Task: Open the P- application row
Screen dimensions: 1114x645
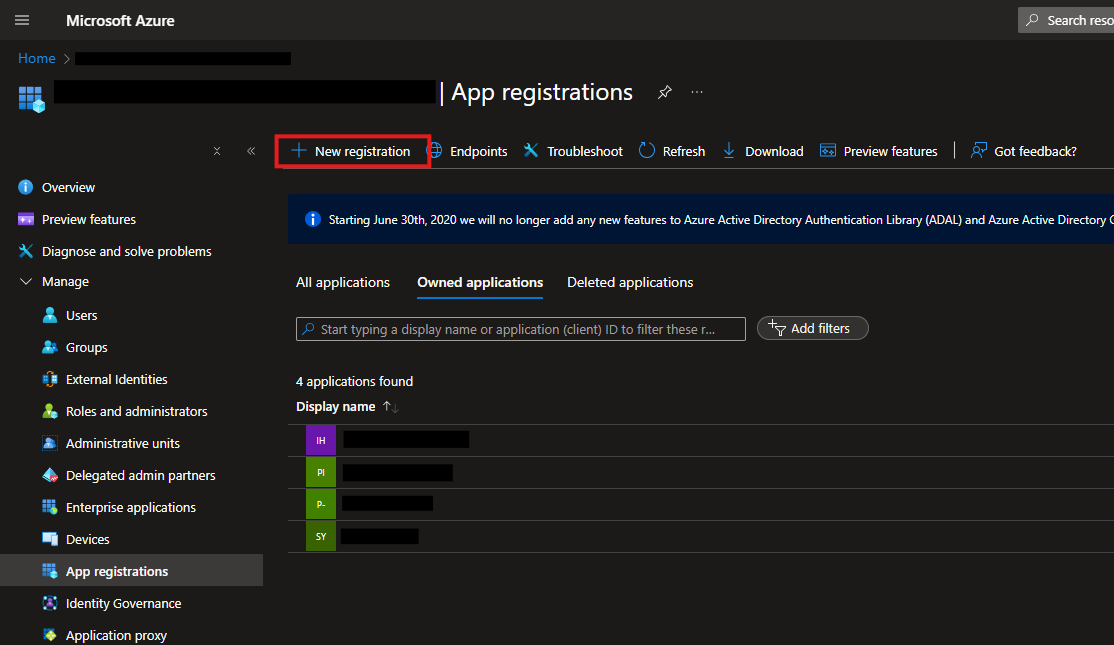Action: [701, 504]
